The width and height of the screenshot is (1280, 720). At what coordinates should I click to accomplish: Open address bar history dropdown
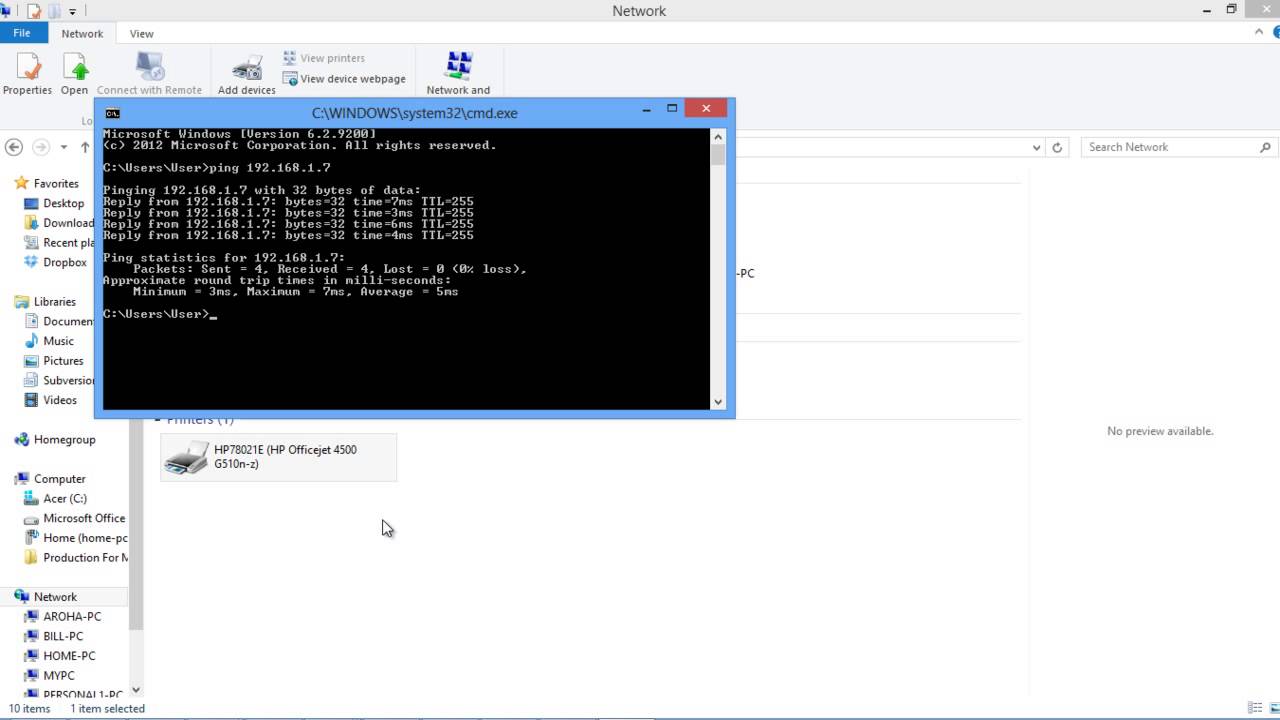(x=1036, y=147)
